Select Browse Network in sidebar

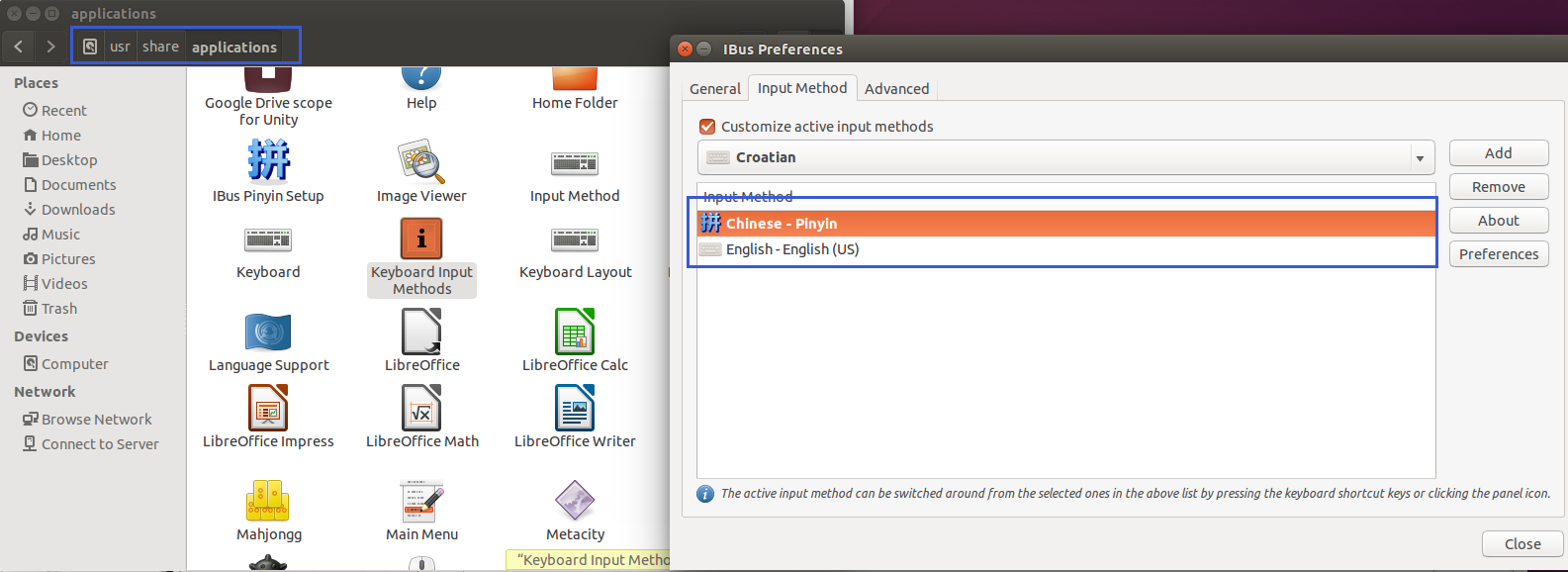coord(97,420)
